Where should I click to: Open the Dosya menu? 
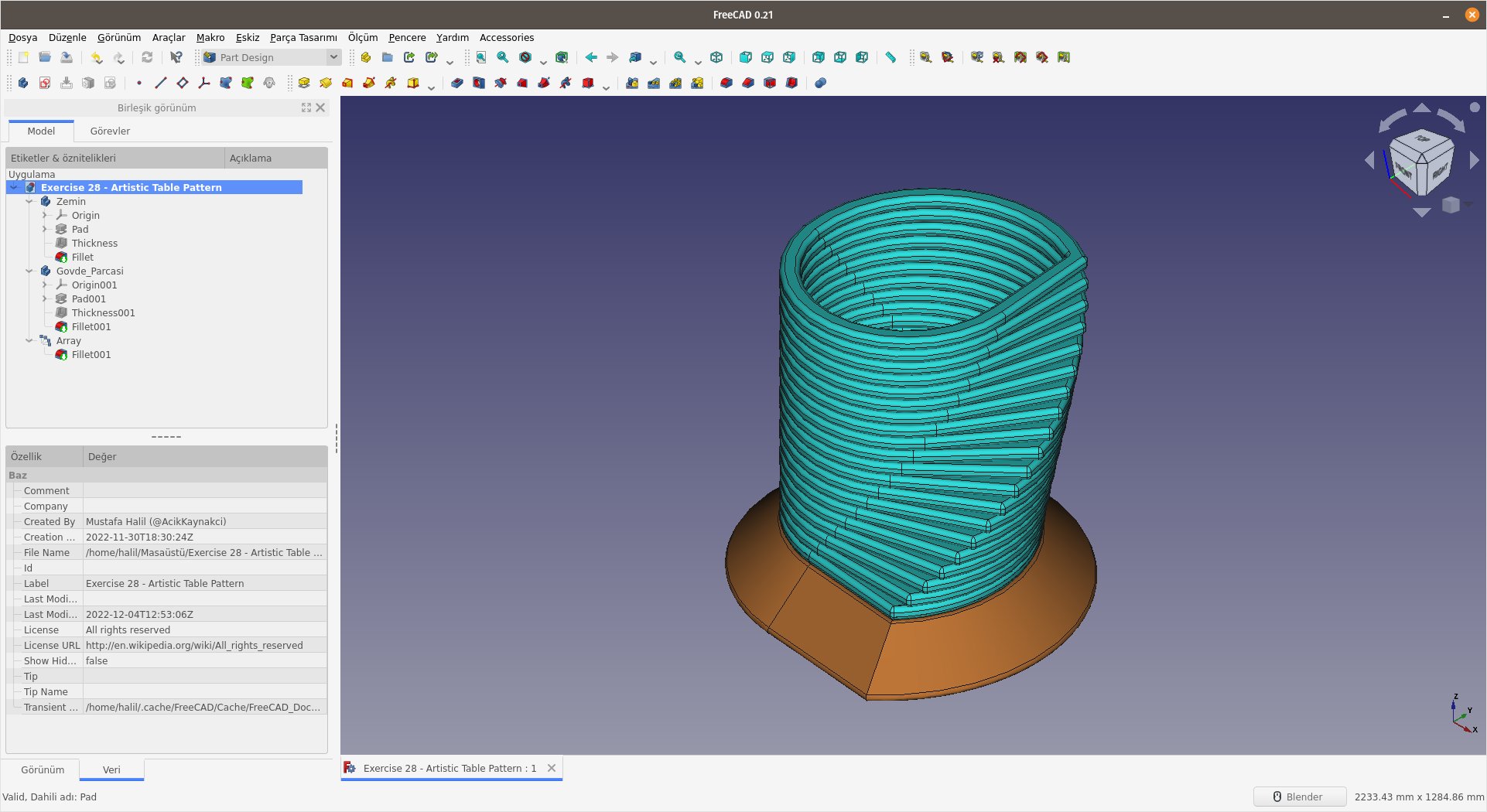click(x=22, y=37)
